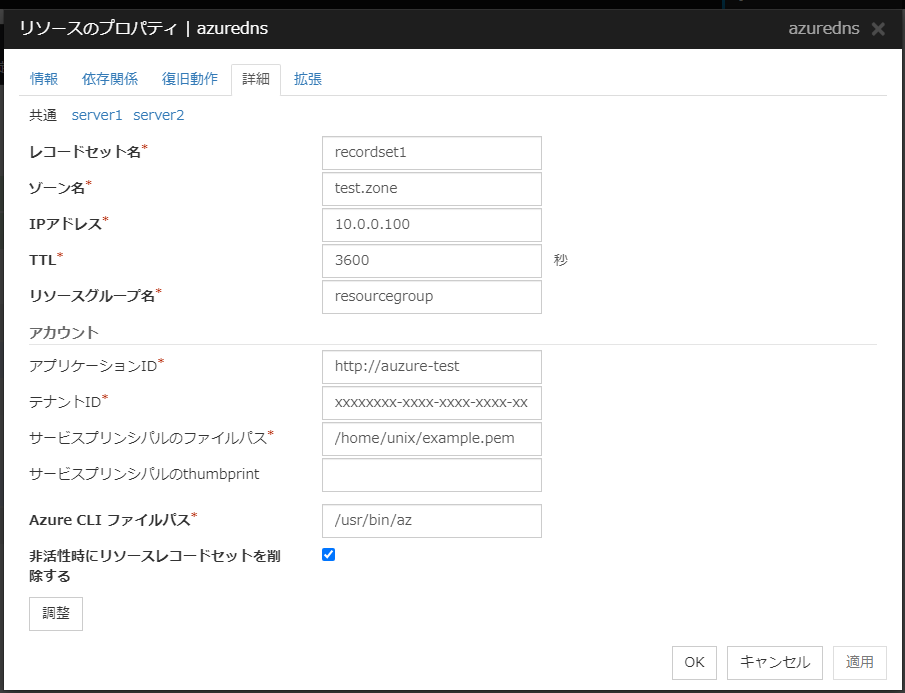Screen dimensions: 905x693
Task: Open the server1 settings link
Action: click(97, 115)
